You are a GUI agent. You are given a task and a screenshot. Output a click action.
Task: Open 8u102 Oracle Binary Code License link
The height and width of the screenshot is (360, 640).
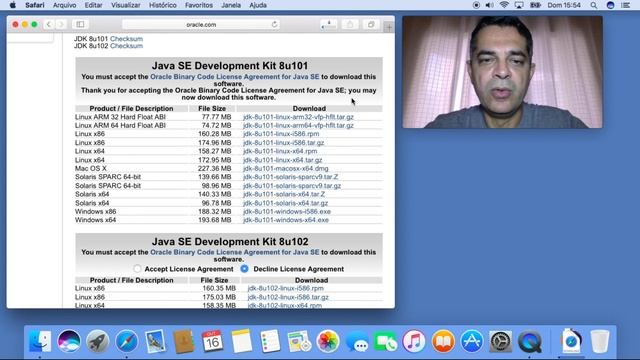click(235, 252)
